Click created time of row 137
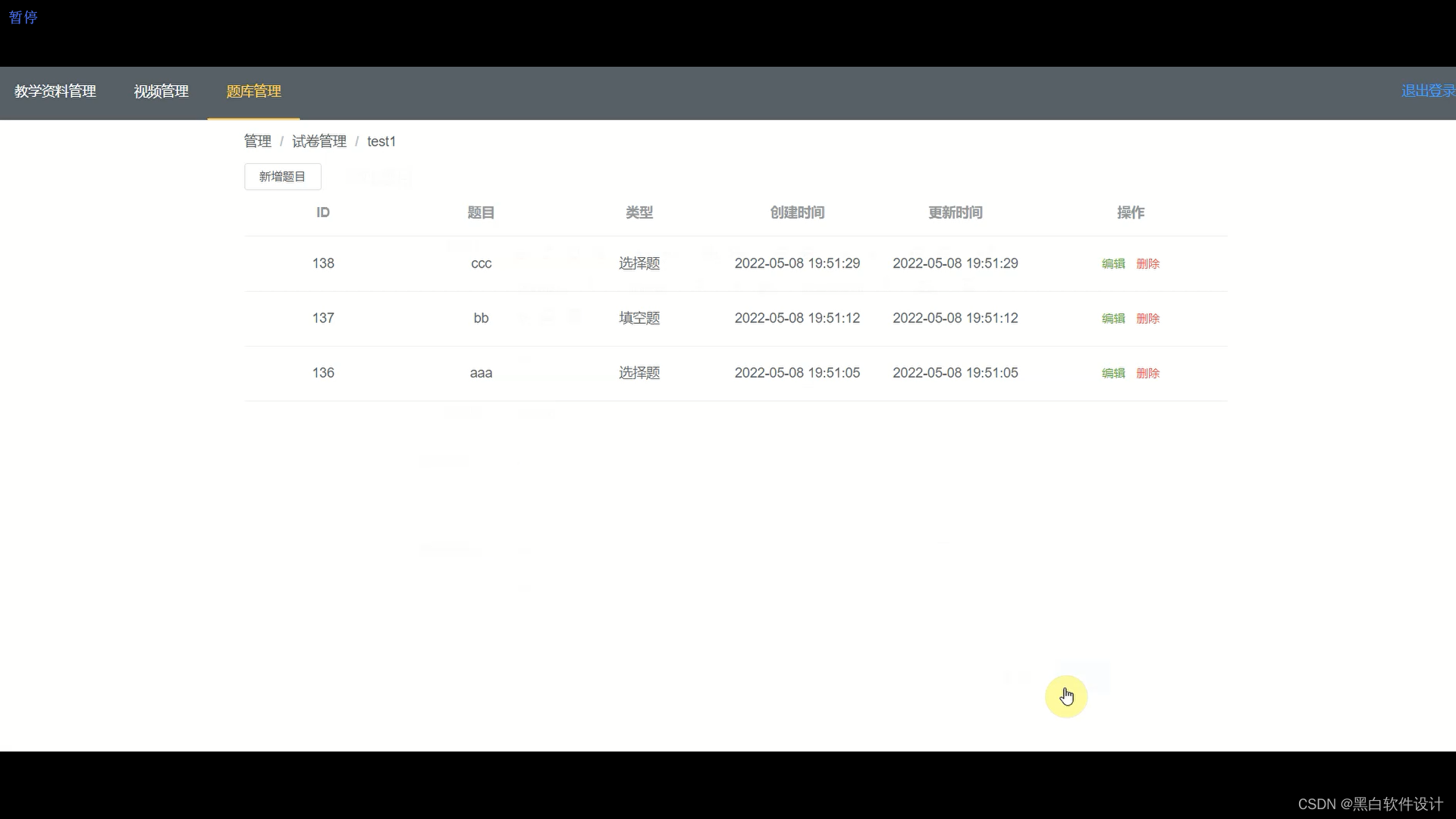The height and width of the screenshot is (819, 1456). 797,318
